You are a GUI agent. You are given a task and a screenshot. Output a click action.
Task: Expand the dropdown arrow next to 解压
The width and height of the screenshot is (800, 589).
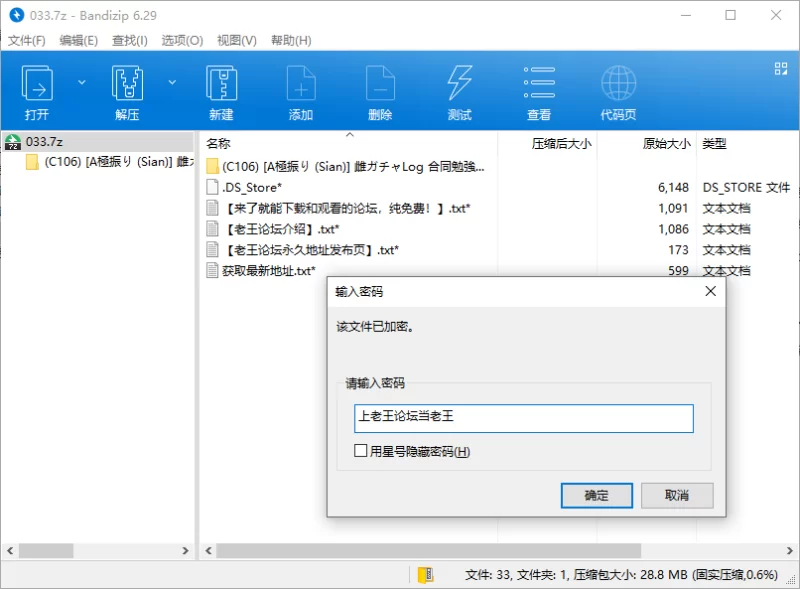click(172, 82)
